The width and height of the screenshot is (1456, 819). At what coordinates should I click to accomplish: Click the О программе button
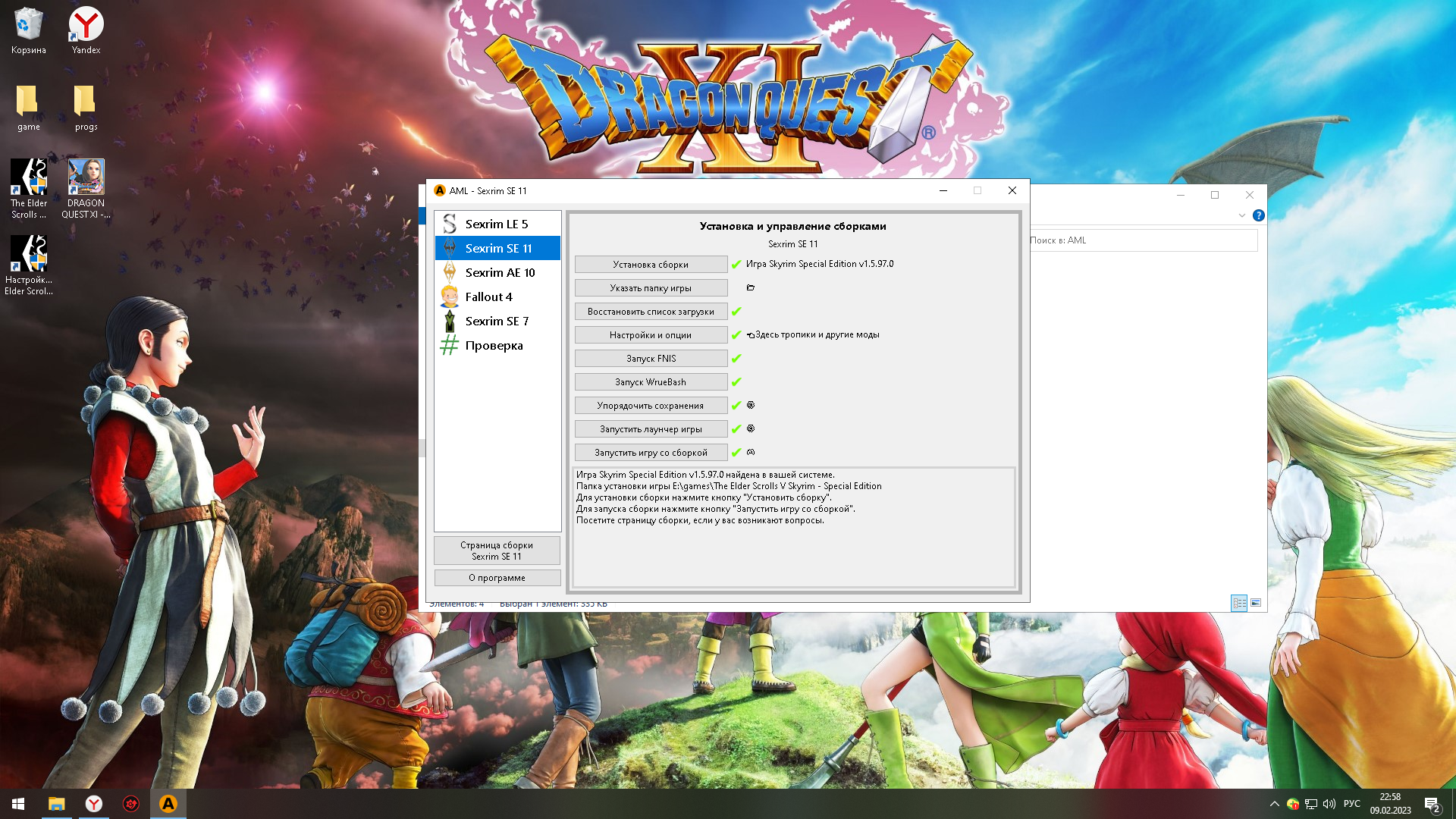point(497,578)
